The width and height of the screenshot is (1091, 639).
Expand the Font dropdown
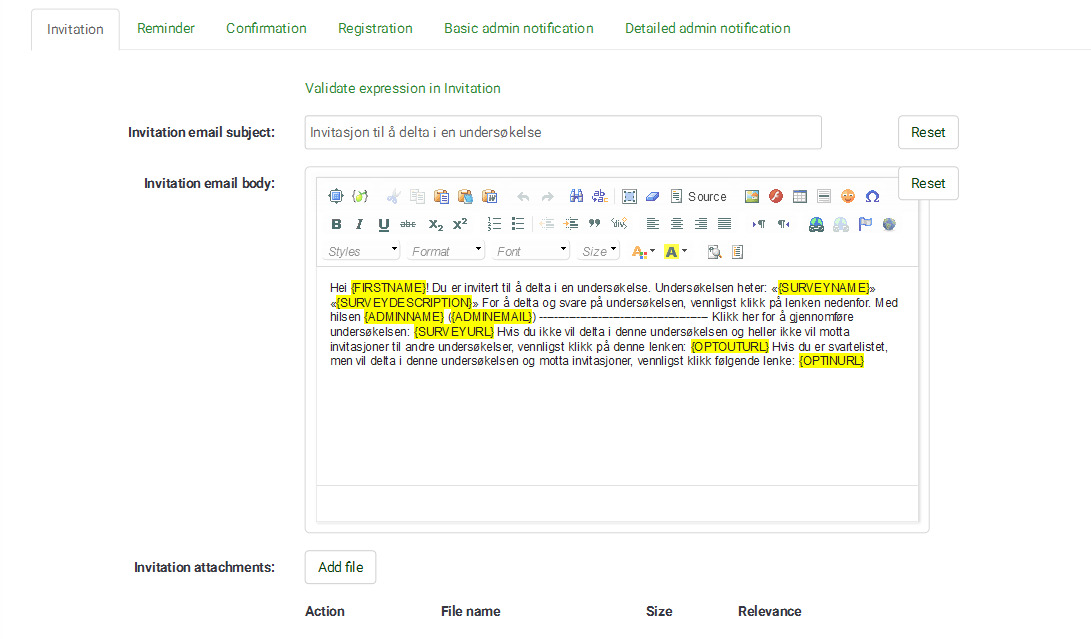point(532,251)
